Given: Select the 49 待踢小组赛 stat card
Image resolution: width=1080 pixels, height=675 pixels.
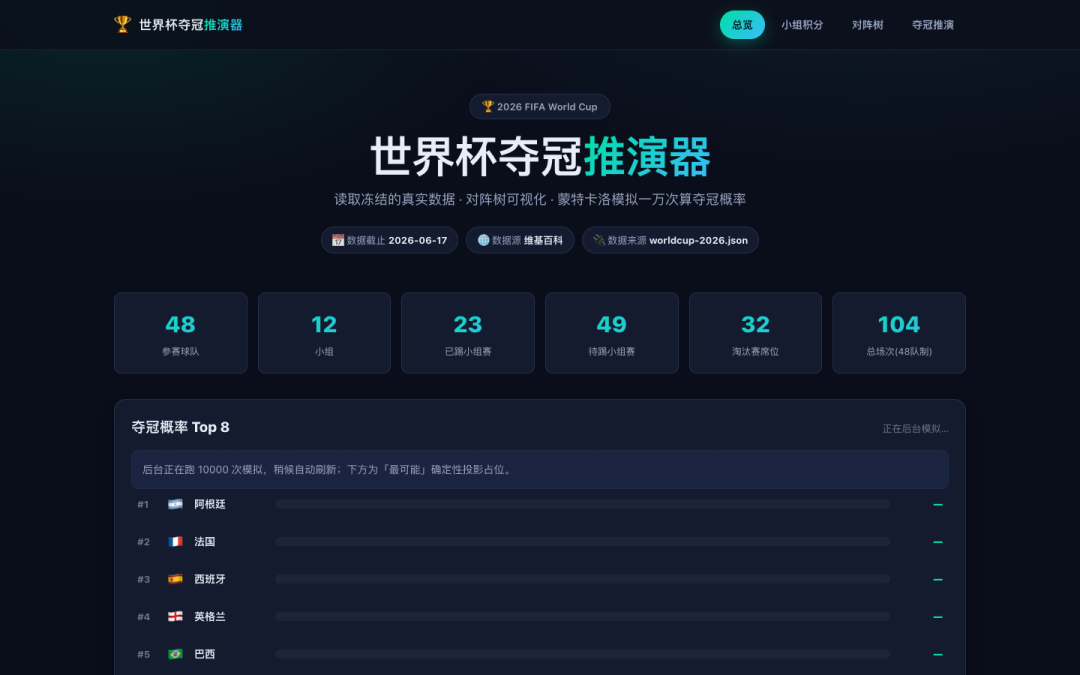Looking at the screenshot, I should (612, 333).
